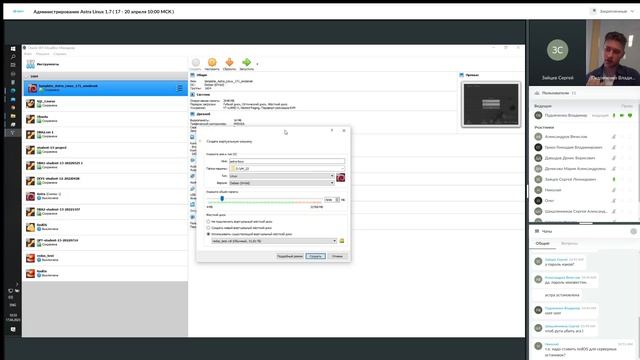Click the notification center icon on taskbar
The width and height of the screenshot is (640, 360).
coord(13,329)
